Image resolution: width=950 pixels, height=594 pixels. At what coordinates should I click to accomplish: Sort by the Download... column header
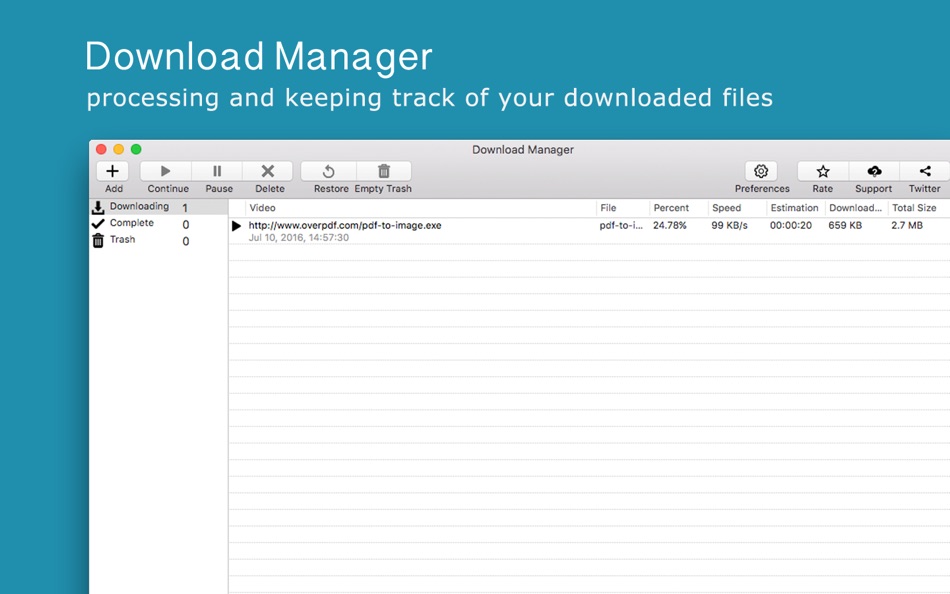[x=855, y=208]
